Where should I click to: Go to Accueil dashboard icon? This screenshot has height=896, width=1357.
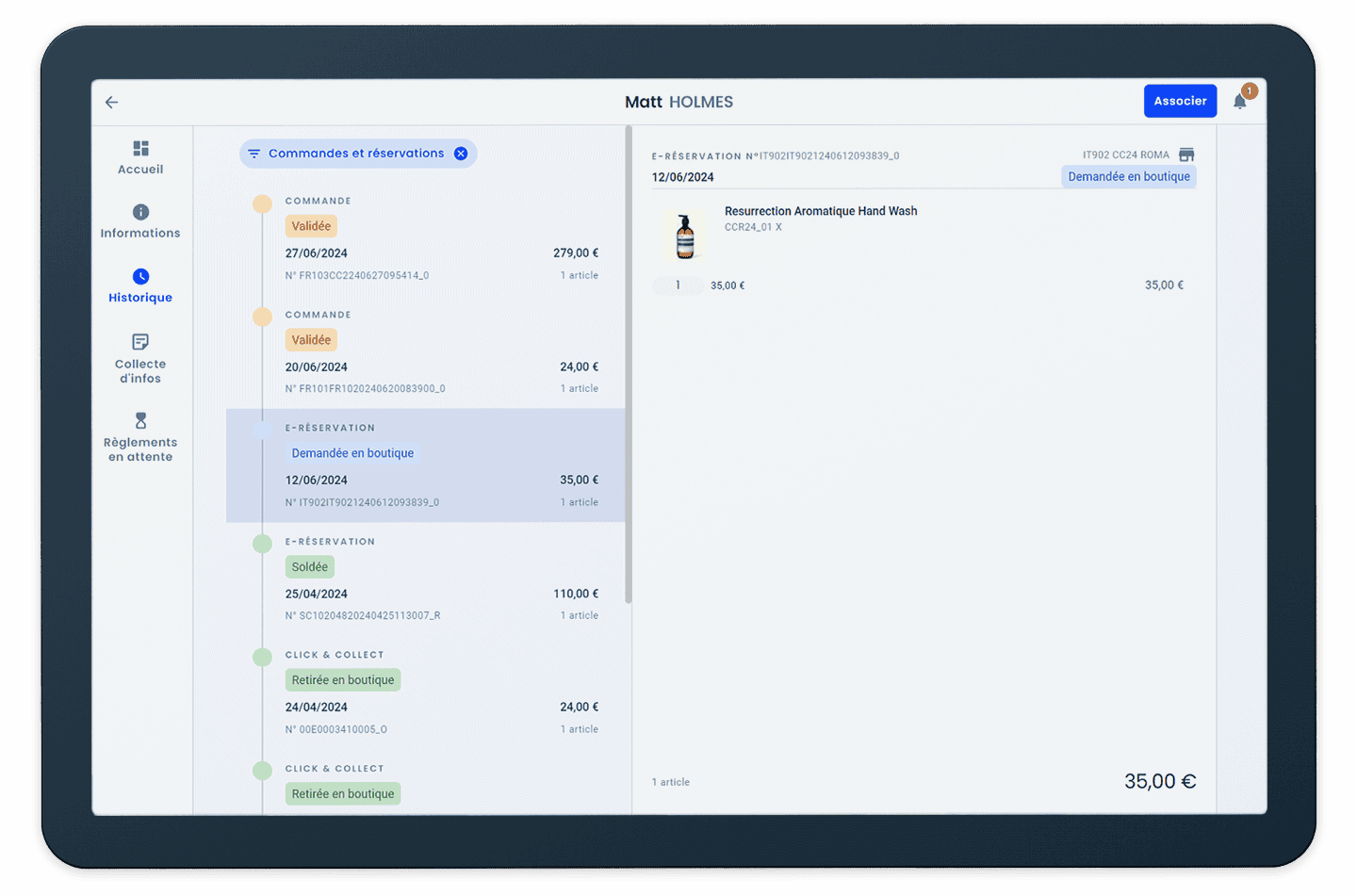point(140,149)
